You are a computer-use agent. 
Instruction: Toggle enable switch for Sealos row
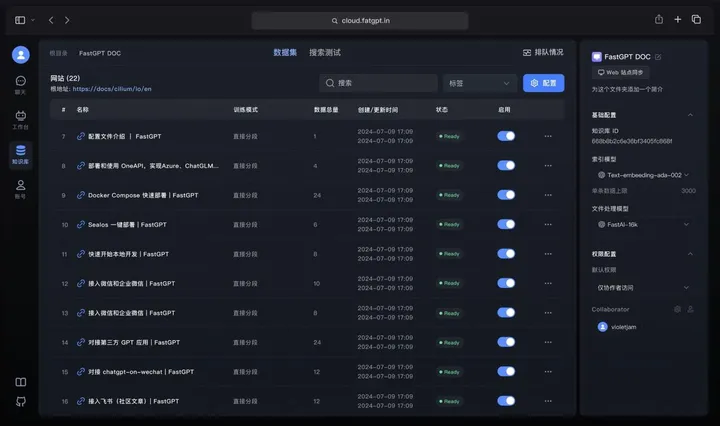point(506,224)
